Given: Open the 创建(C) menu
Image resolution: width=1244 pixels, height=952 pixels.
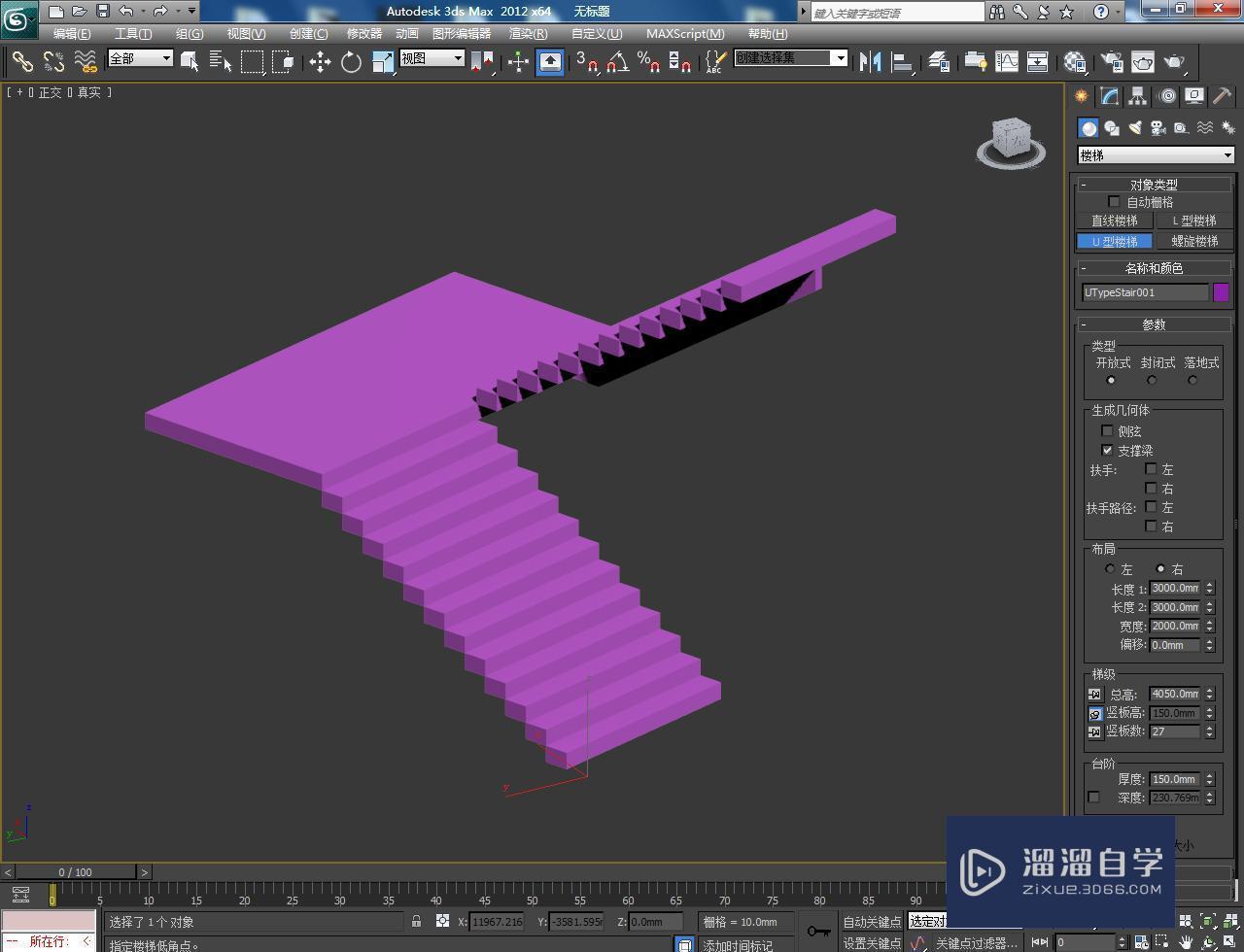Looking at the screenshot, I should click(308, 33).
